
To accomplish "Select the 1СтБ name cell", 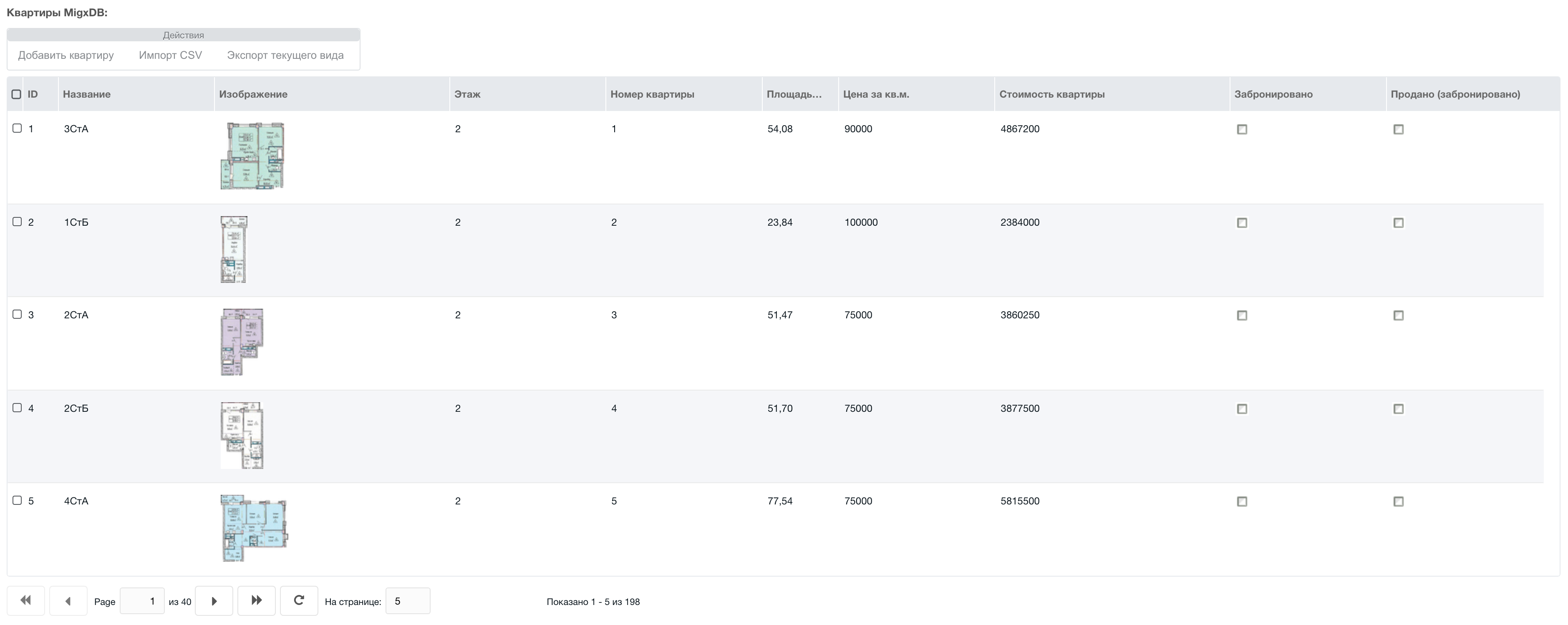I will (76, 222).
